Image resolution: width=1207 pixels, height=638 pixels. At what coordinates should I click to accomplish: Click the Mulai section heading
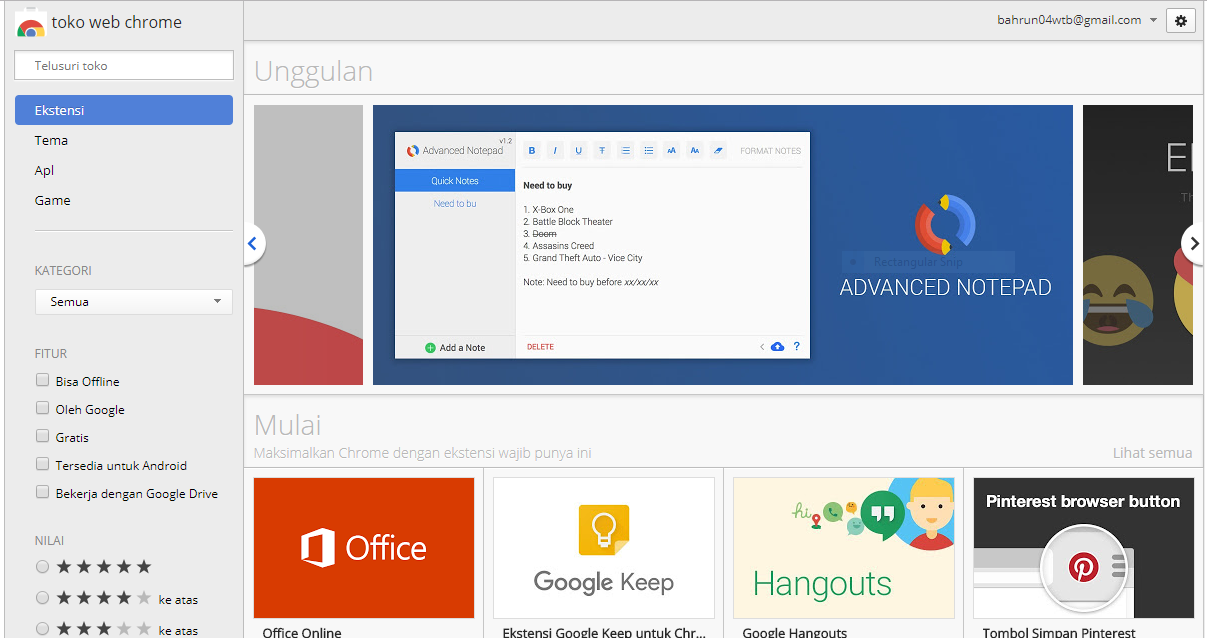tap(288, 424)
